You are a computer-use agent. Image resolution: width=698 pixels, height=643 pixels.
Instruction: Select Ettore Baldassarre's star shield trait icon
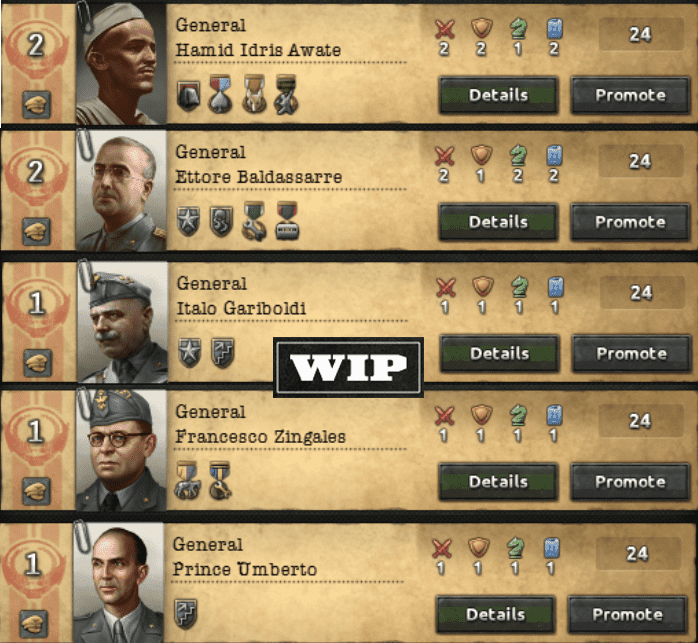coord(188,221)
